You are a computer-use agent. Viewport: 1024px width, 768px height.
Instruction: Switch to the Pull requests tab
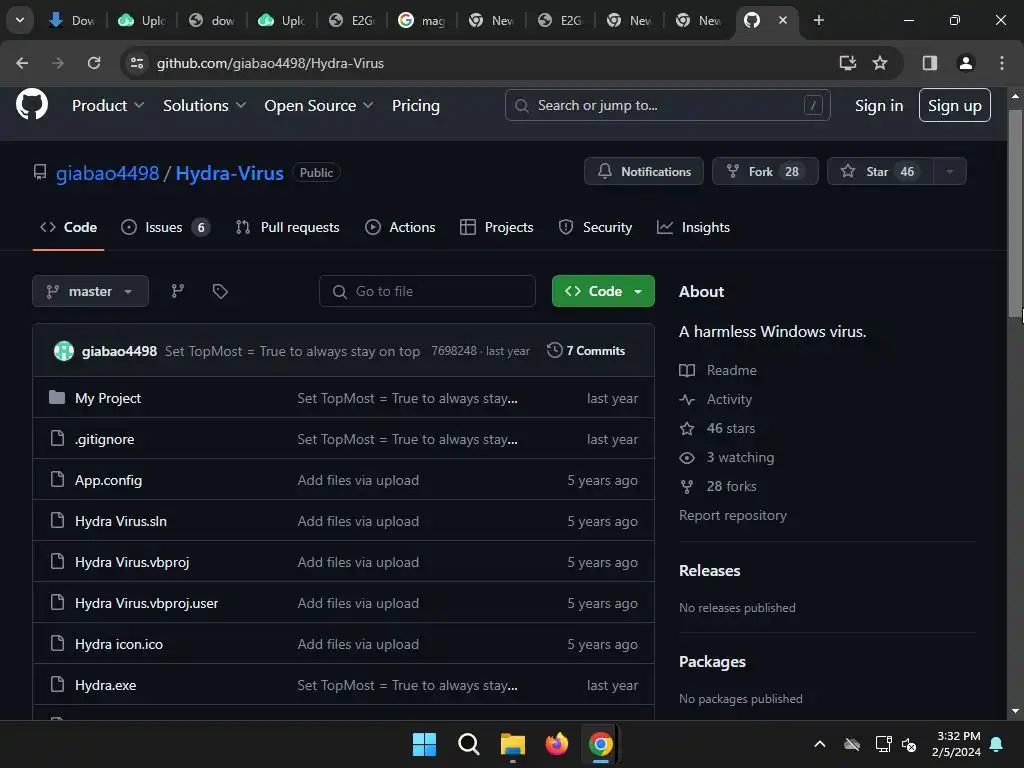(x=287, y=227)
